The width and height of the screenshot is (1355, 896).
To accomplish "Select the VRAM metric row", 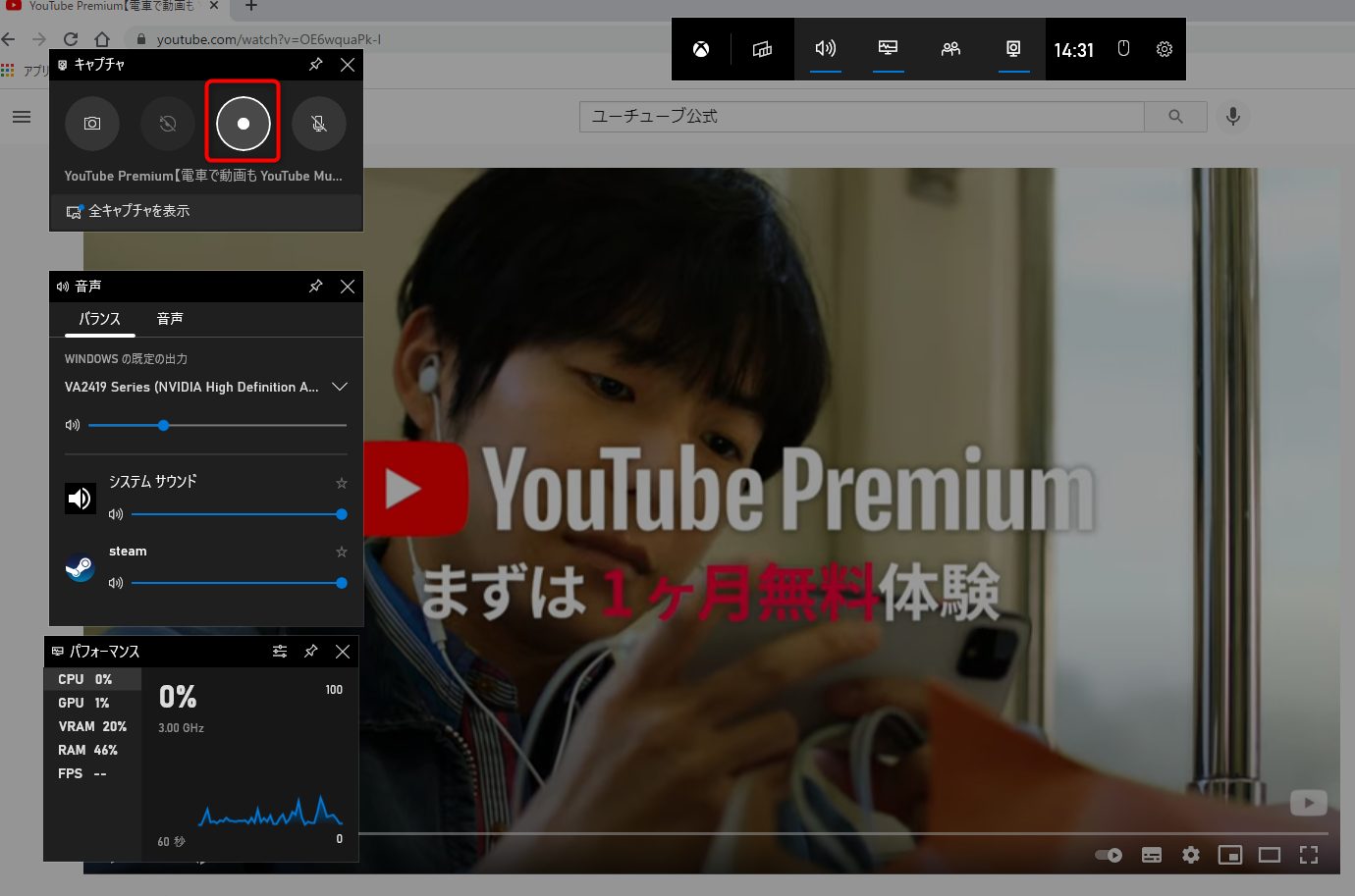I will point(93,726).
